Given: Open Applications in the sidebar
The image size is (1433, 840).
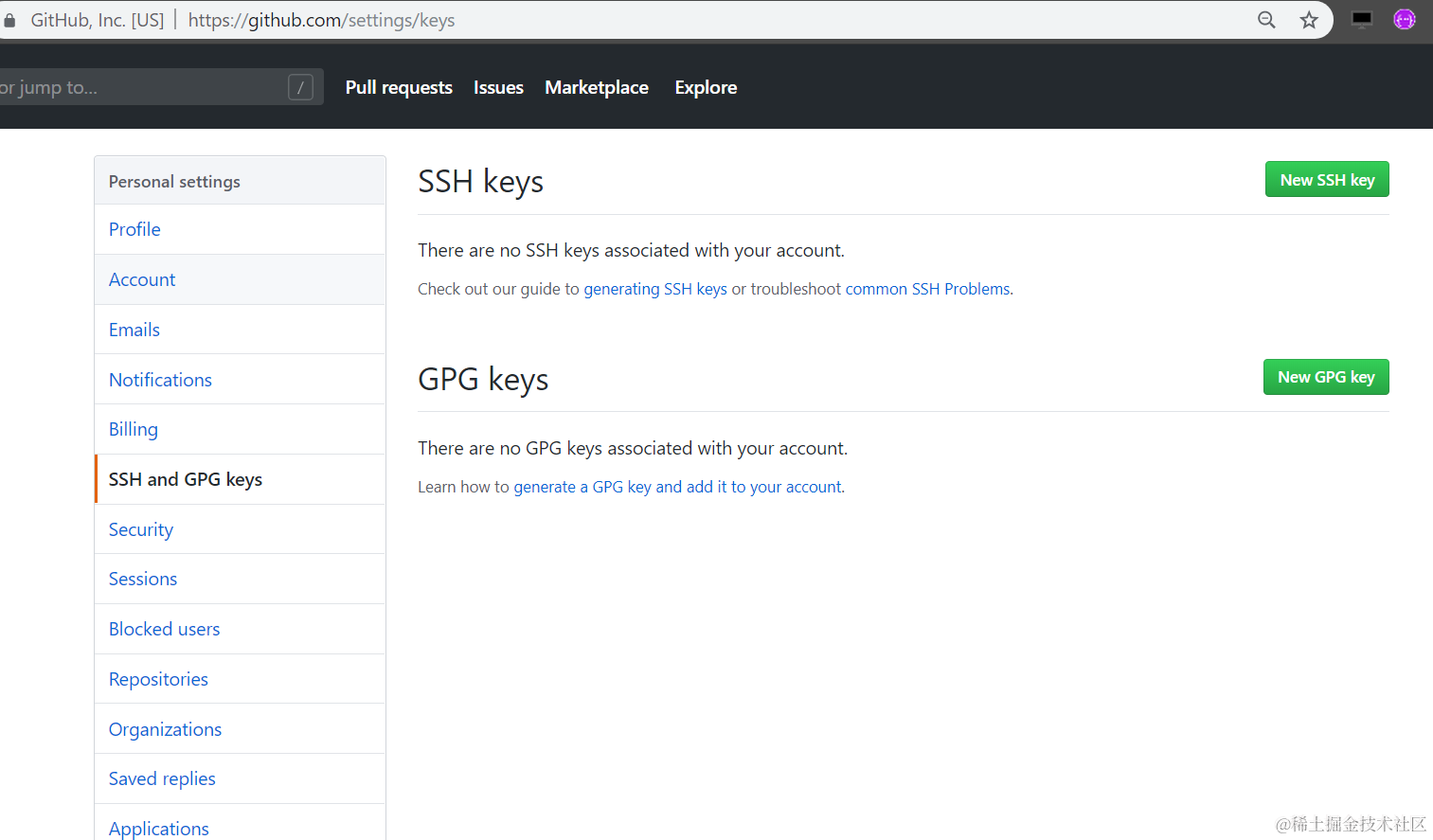Looking at the screenshot, I should [x=240, y=822].
